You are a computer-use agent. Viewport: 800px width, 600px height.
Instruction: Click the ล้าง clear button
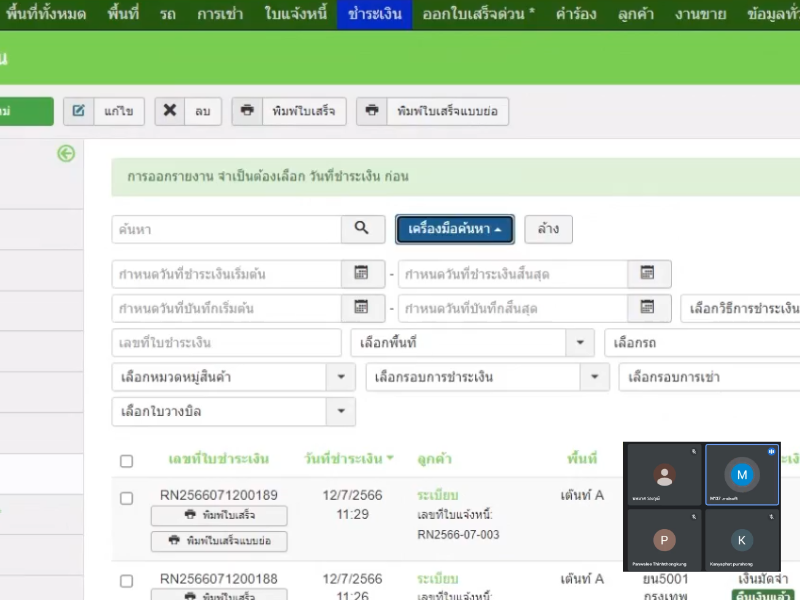coord(548,229)
